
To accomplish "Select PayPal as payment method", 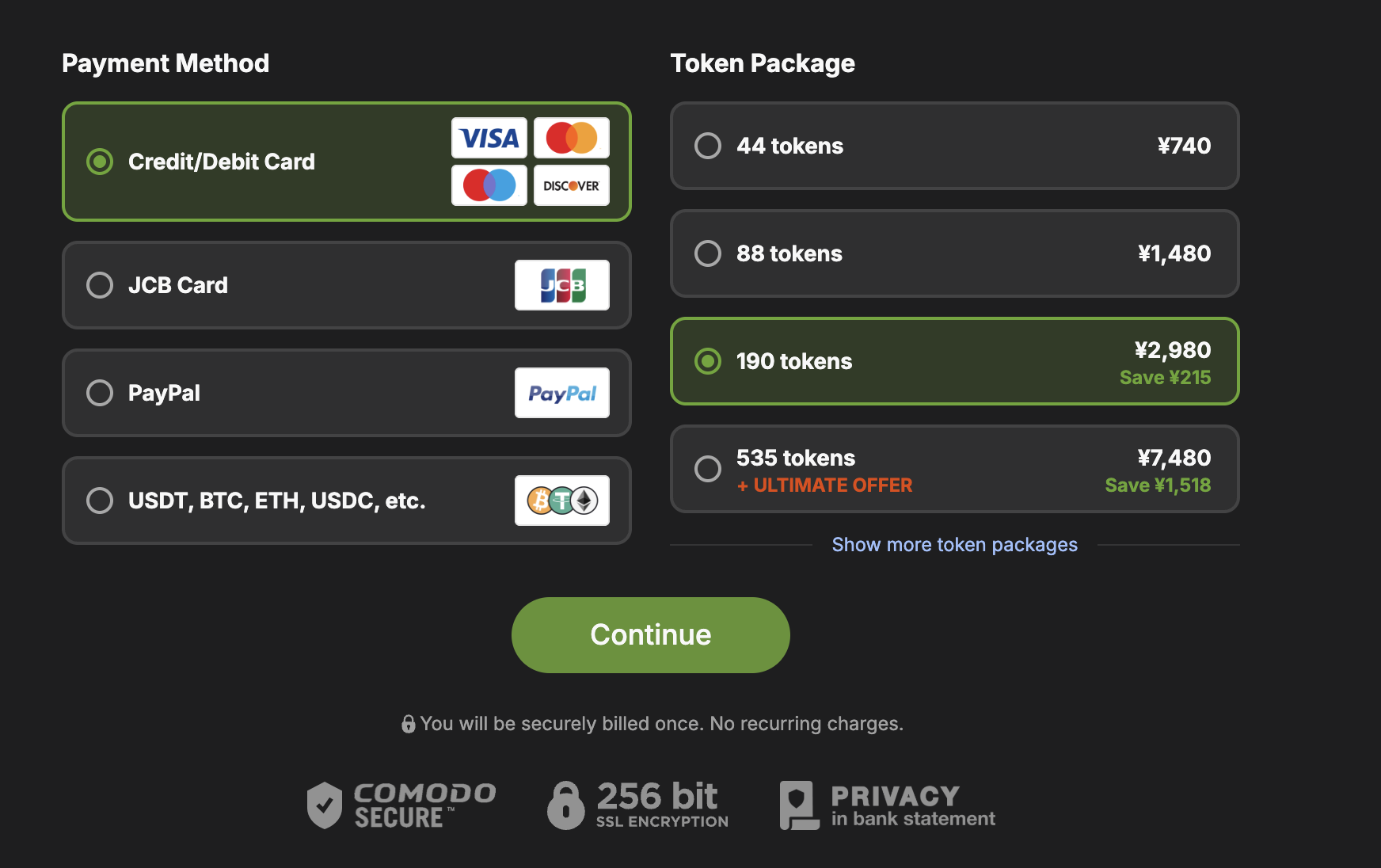I will [x=100, y=393].
